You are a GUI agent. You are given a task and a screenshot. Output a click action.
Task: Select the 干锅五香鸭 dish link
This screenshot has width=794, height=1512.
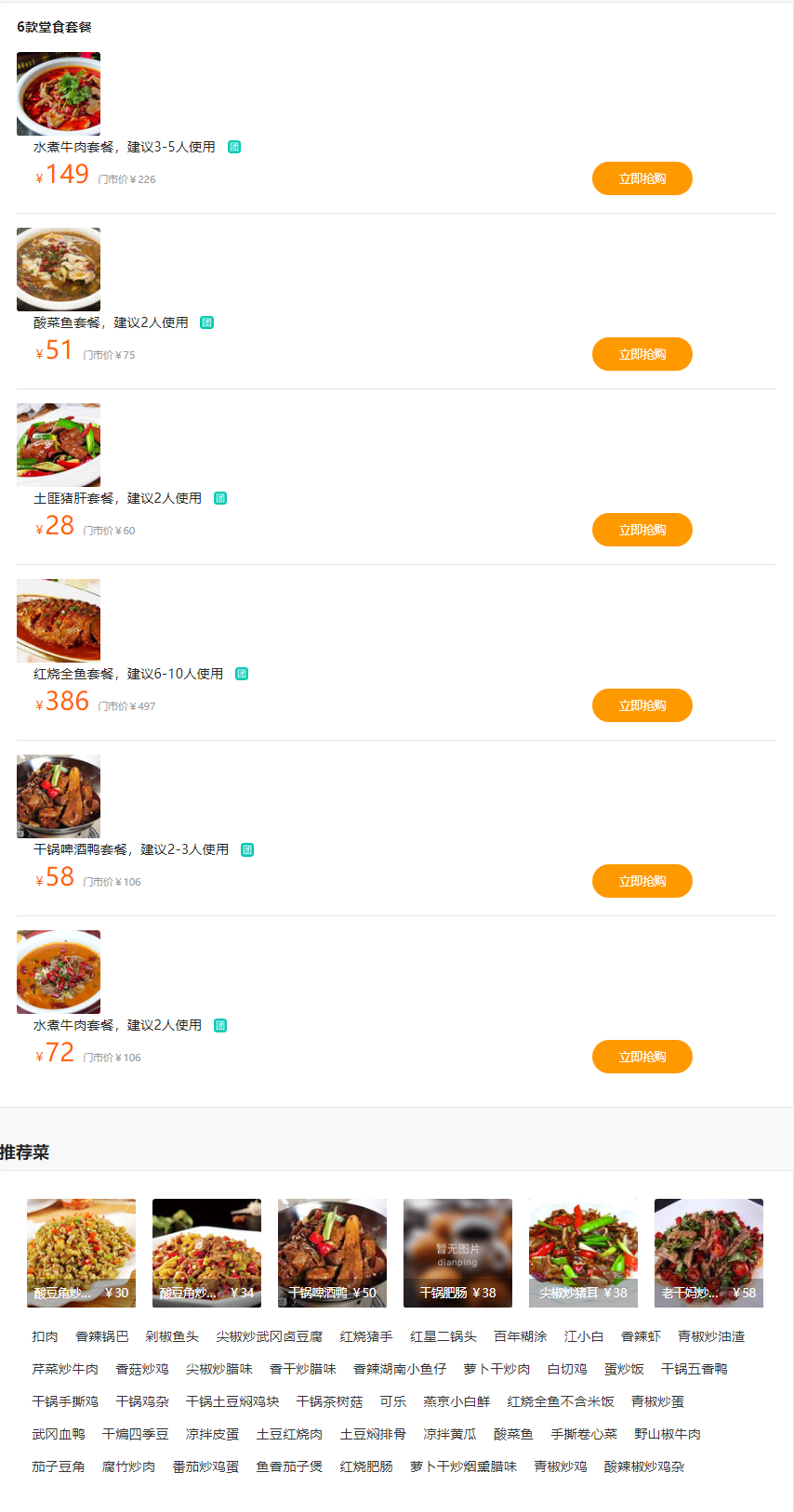694,1369
